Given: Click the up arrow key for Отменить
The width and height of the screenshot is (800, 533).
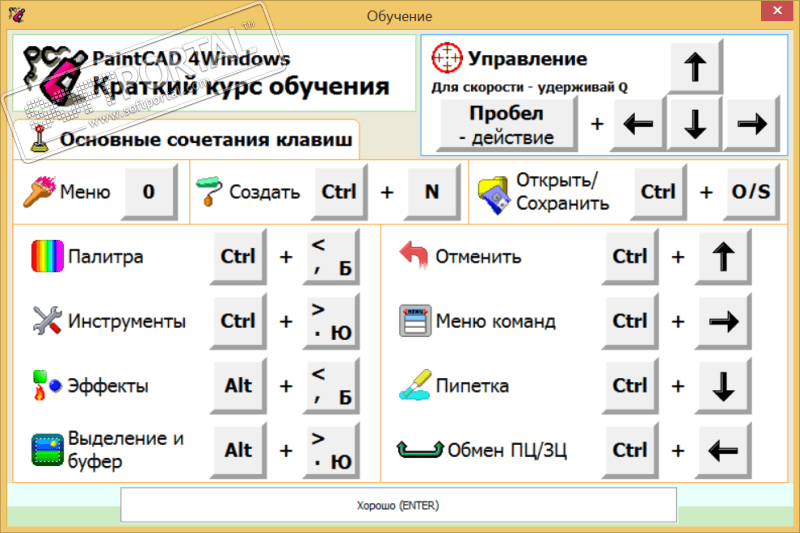Looking at the screenshot, I should (x=723, y=256).
